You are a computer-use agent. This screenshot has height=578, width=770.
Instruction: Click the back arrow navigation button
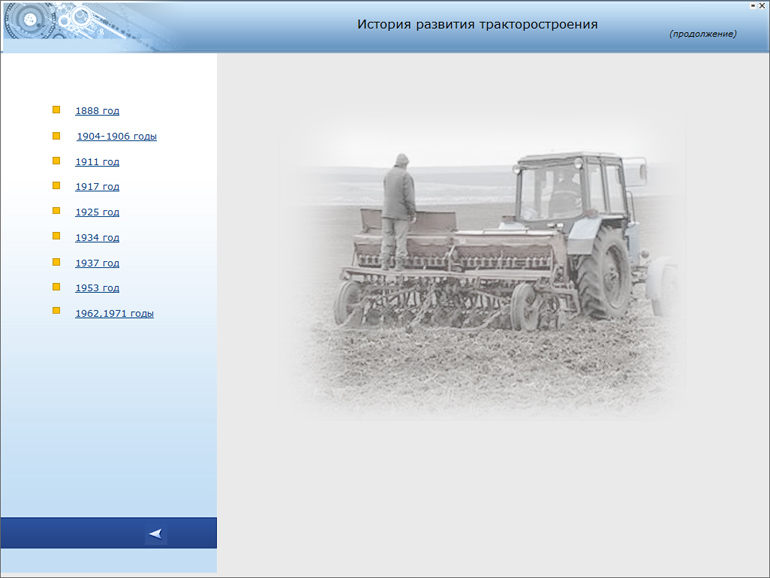[x=155, y=533]
